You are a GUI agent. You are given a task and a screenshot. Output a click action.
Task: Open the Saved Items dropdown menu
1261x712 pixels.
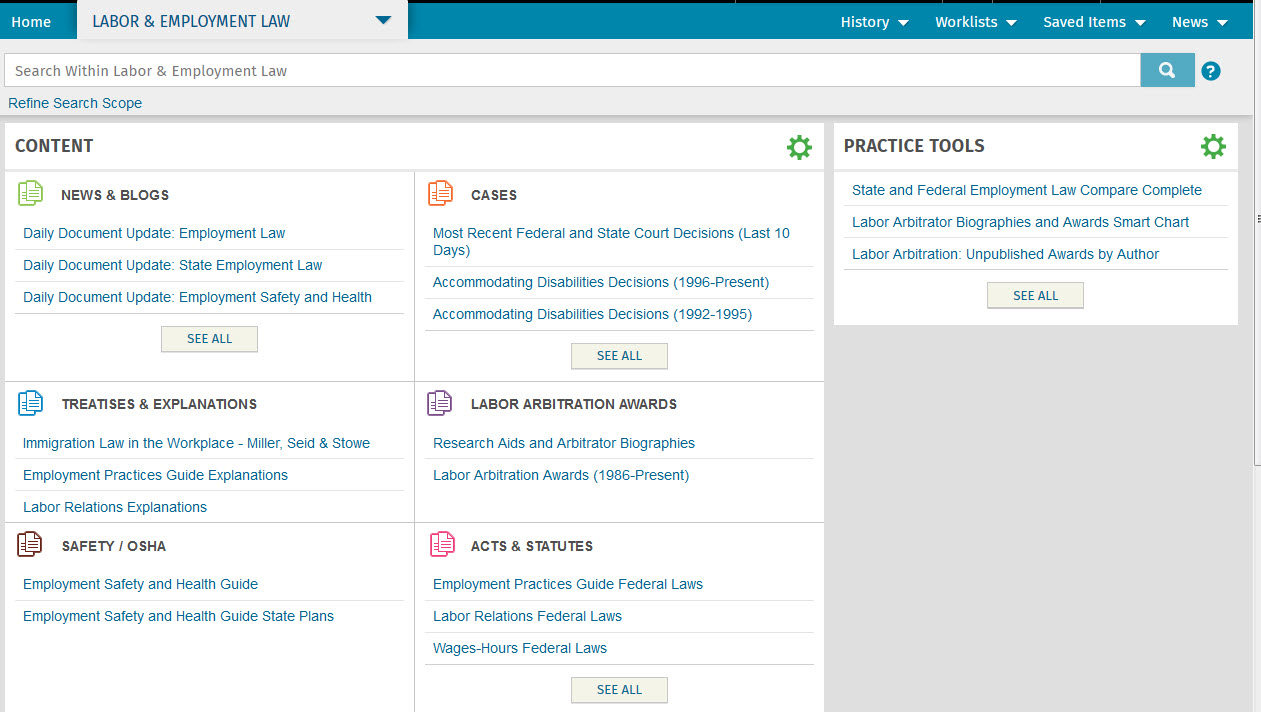[1094, 22]
